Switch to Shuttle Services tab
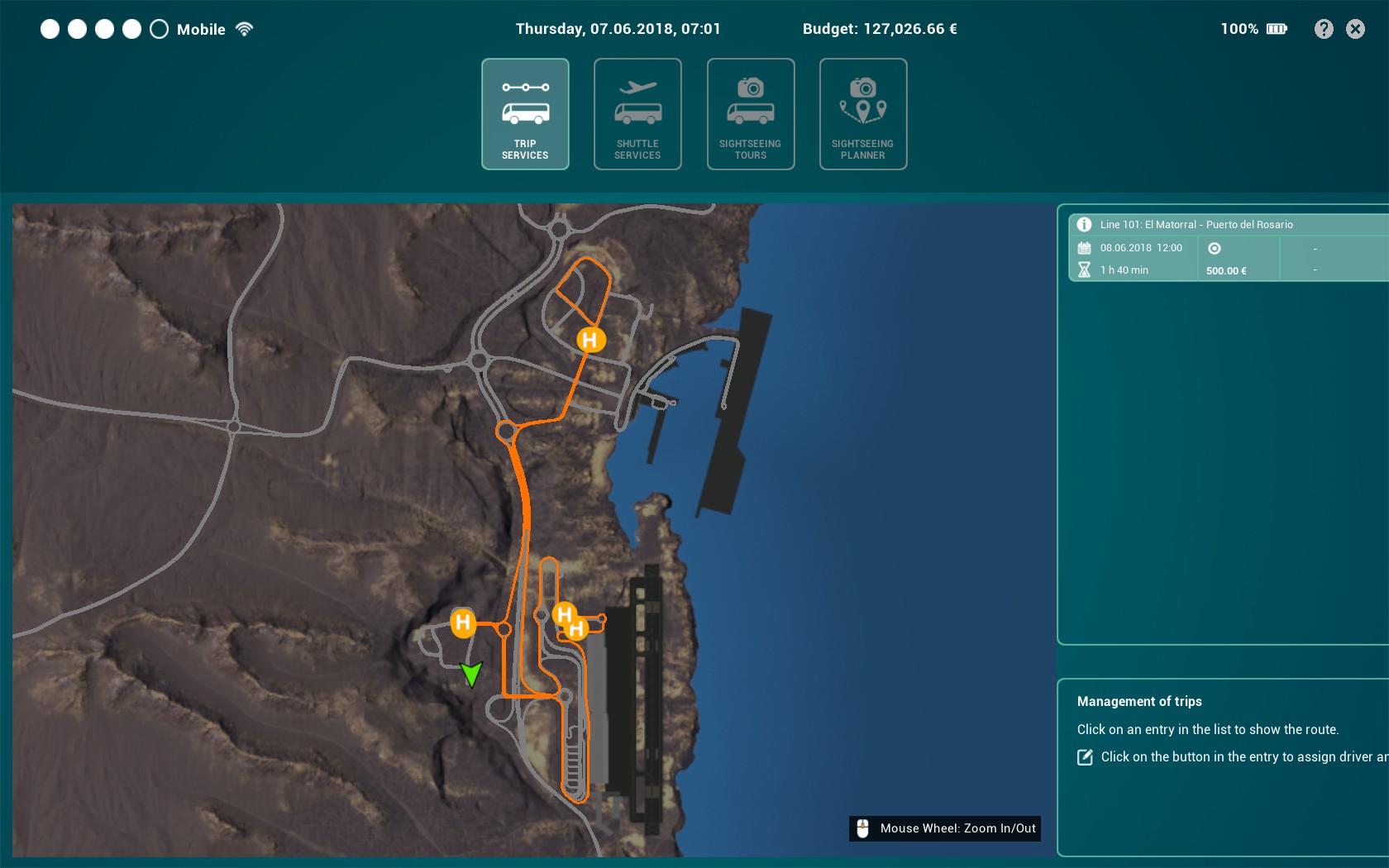Image resolution: width=1389 pixels, height=868 pixels. 637,114
